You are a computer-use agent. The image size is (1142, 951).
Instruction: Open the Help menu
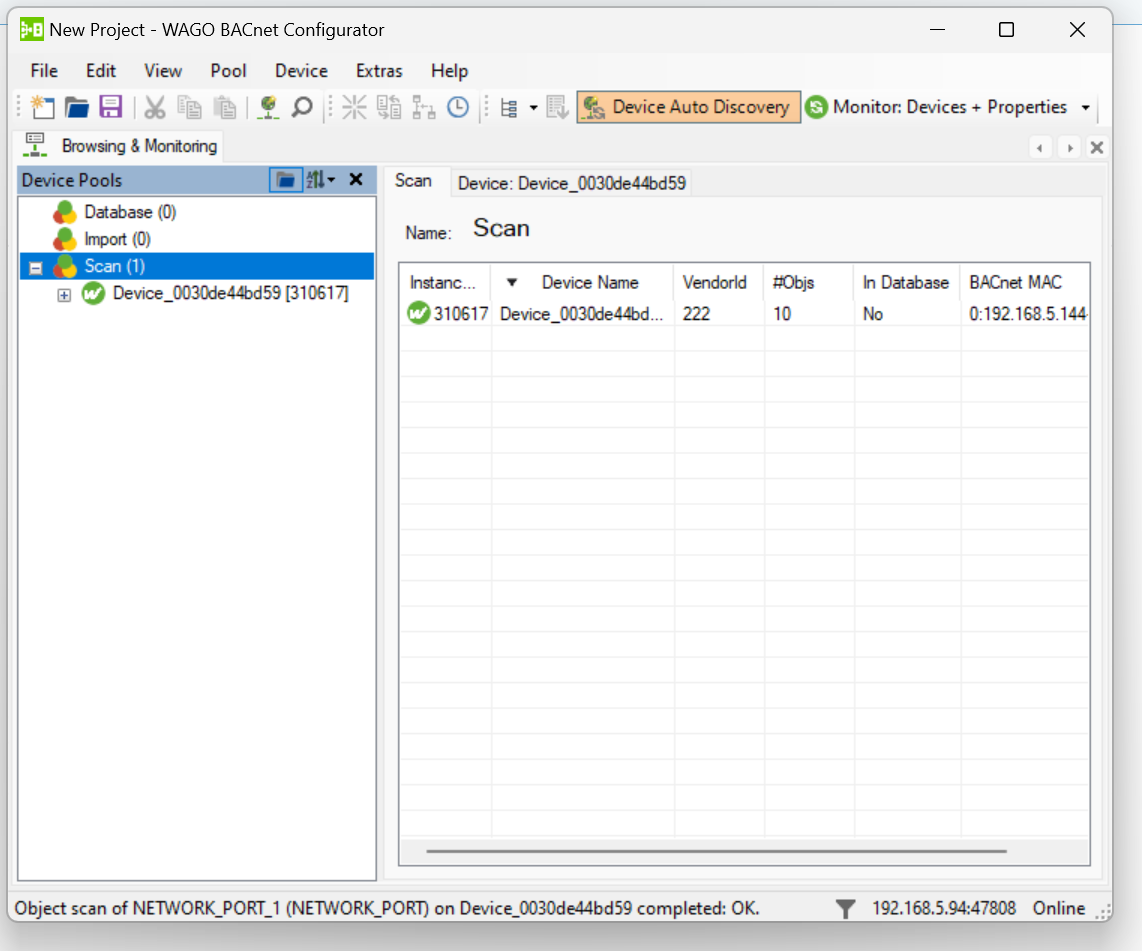coord(449,71)
